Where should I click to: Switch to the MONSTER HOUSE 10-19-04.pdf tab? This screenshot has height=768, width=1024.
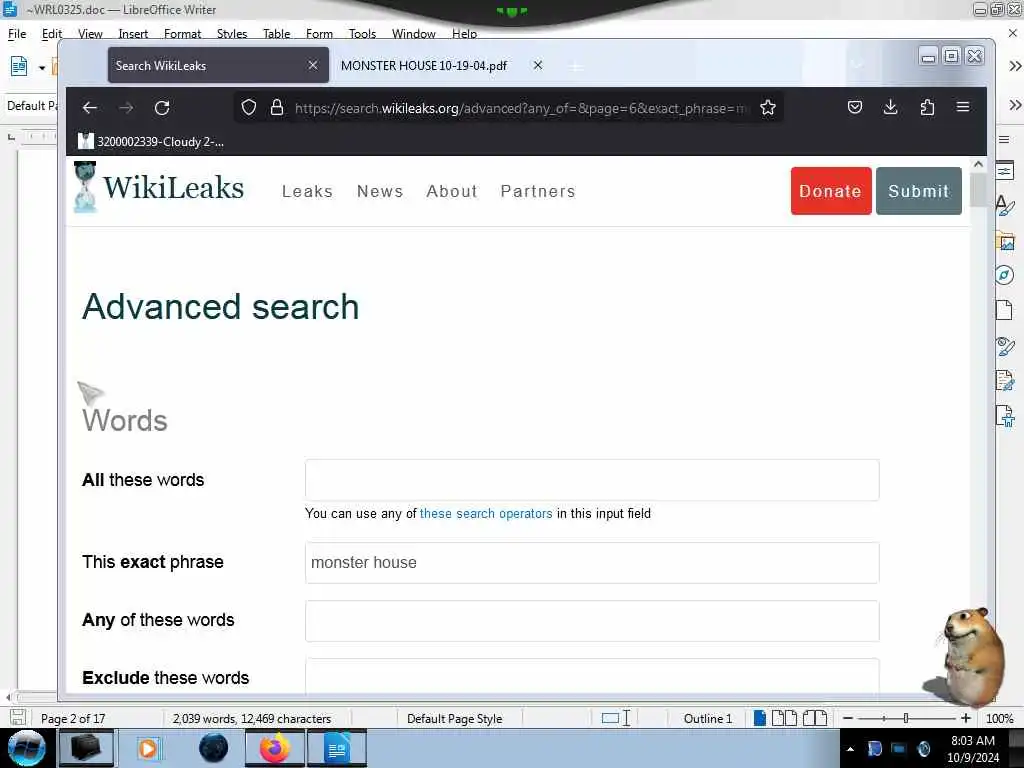pos(424,65)
